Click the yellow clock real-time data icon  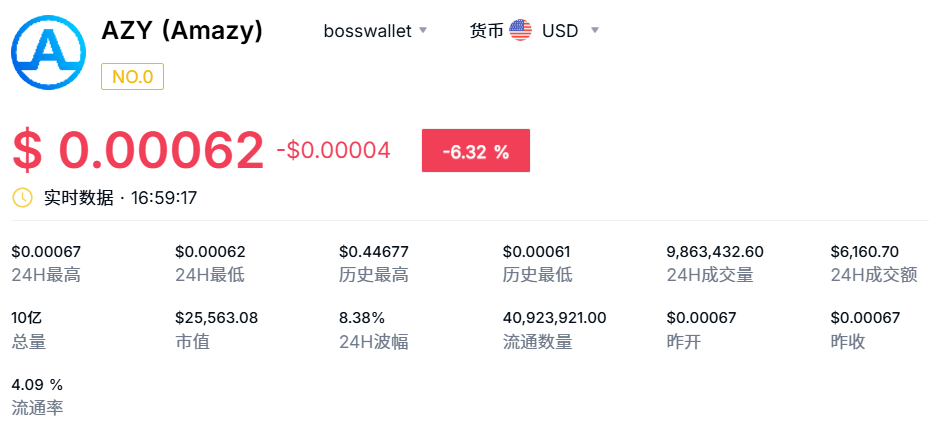(22, 197)
